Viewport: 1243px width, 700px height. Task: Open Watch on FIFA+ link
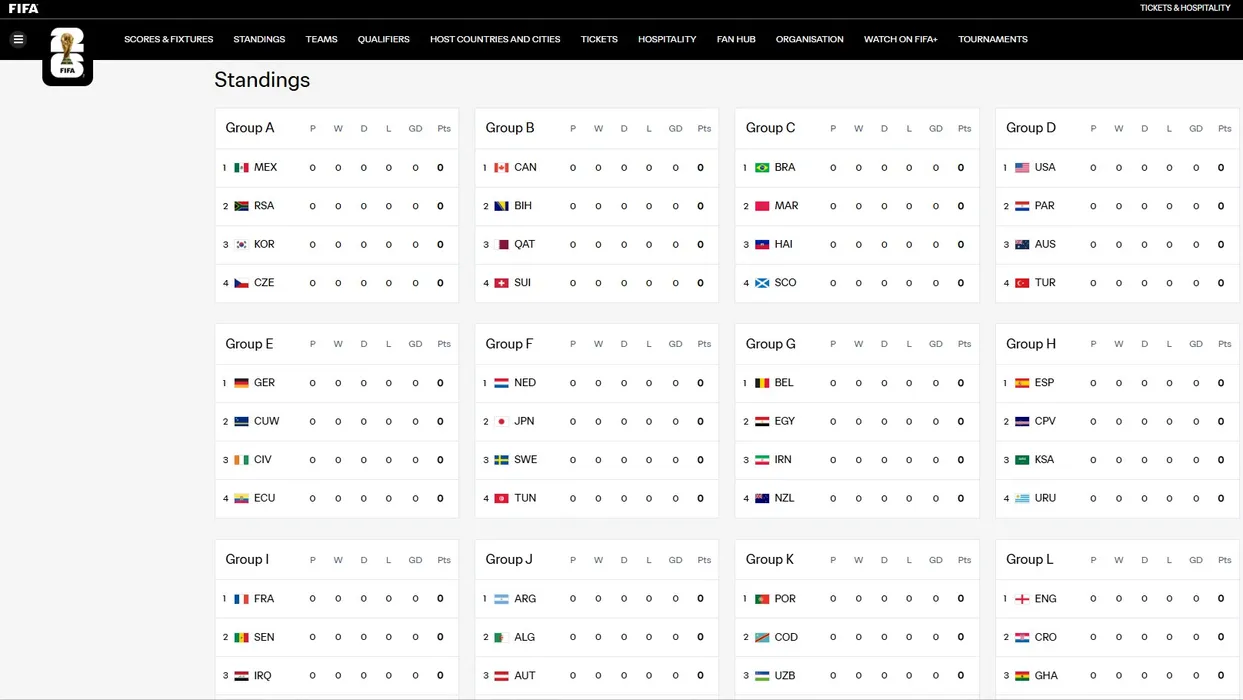tap(900, 40)
